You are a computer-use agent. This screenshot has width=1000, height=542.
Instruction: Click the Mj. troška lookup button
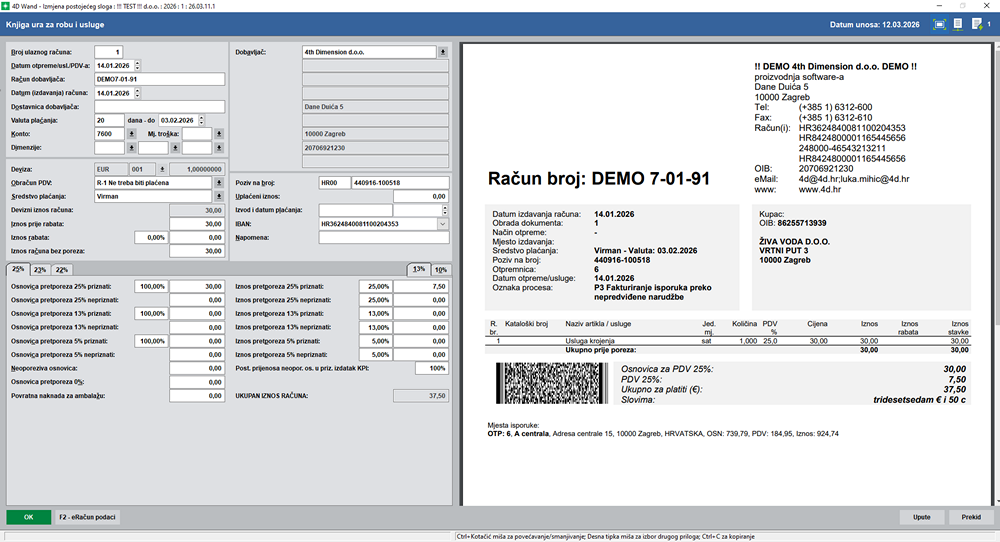218,133
